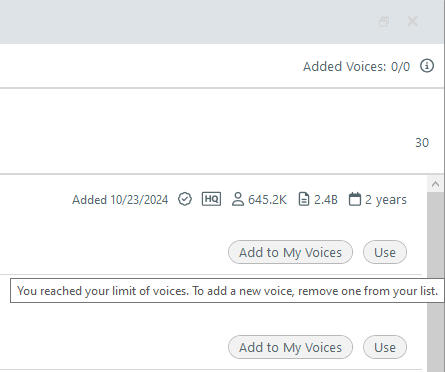Click the 2 years age label

[x=386, y=200]
